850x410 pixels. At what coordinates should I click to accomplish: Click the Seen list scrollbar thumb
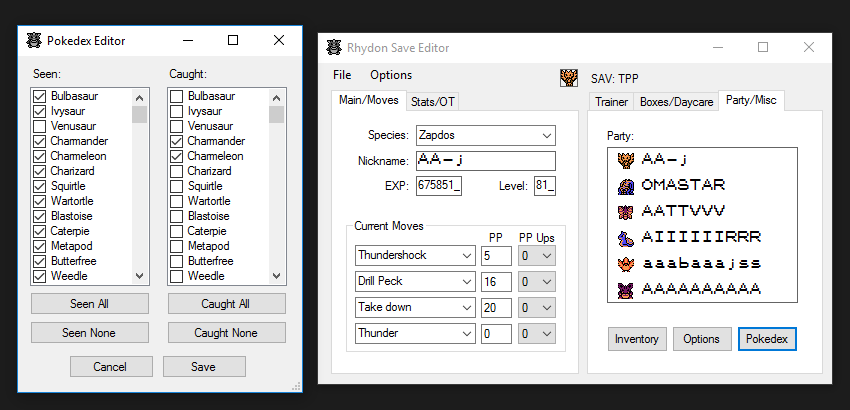tap(140, 114)
